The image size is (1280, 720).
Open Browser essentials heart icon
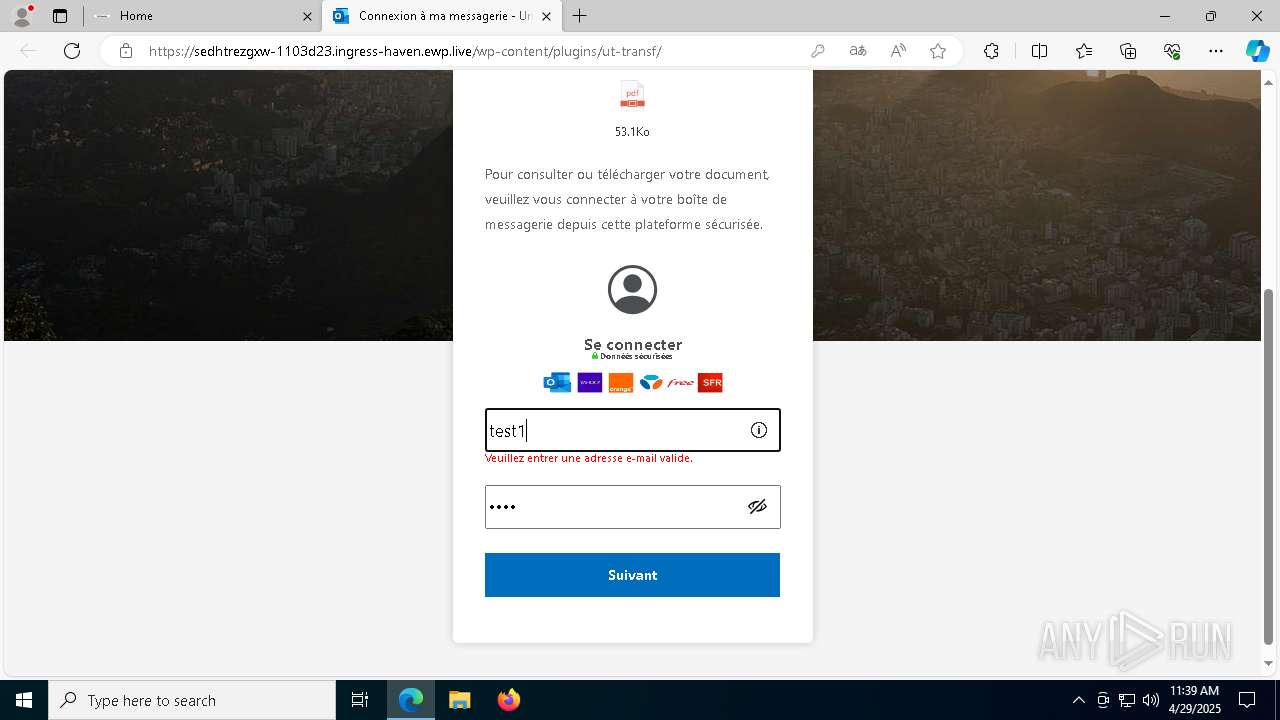(x=1172, y=51)
